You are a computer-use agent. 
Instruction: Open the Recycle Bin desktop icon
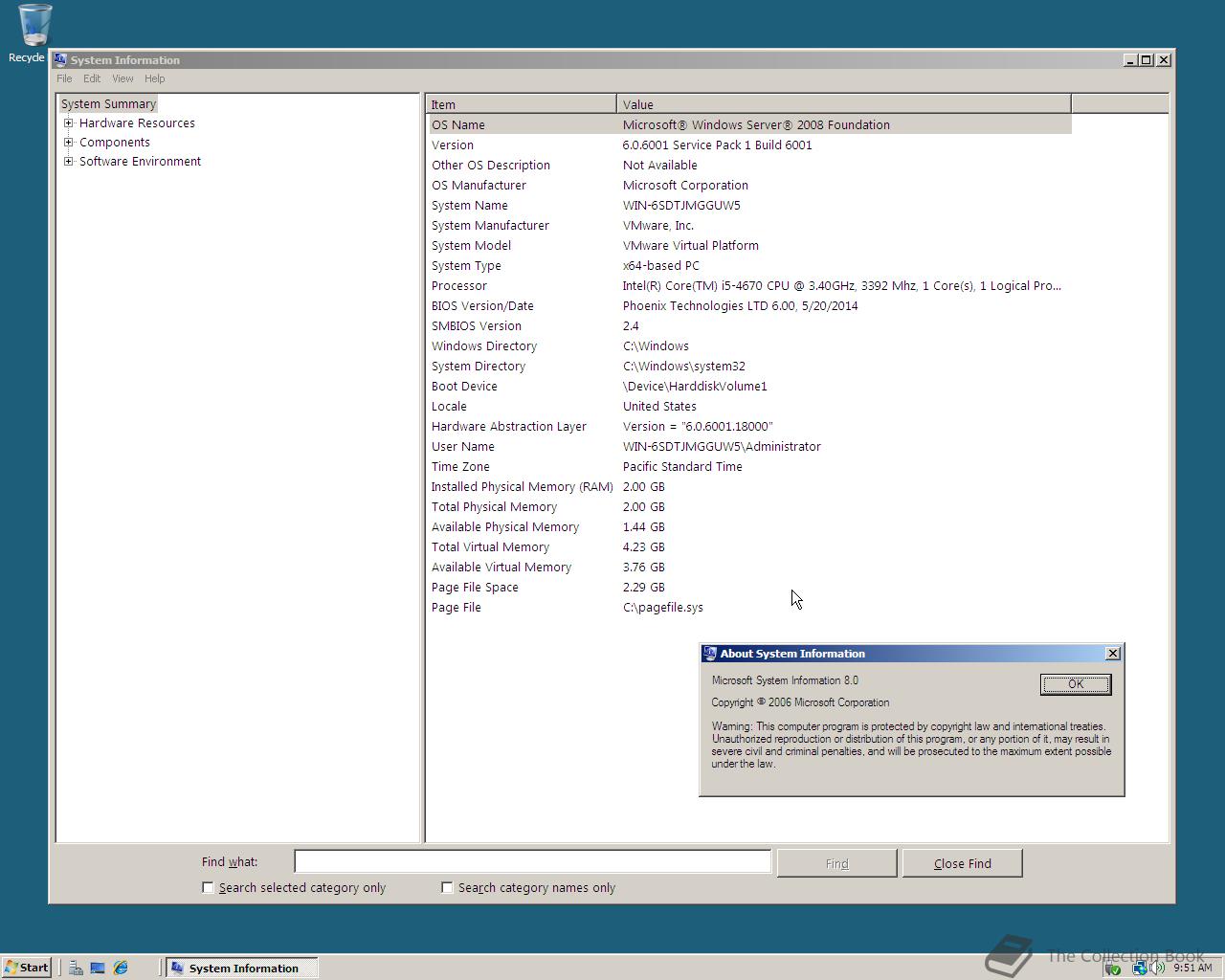click(x=34, y=33)
